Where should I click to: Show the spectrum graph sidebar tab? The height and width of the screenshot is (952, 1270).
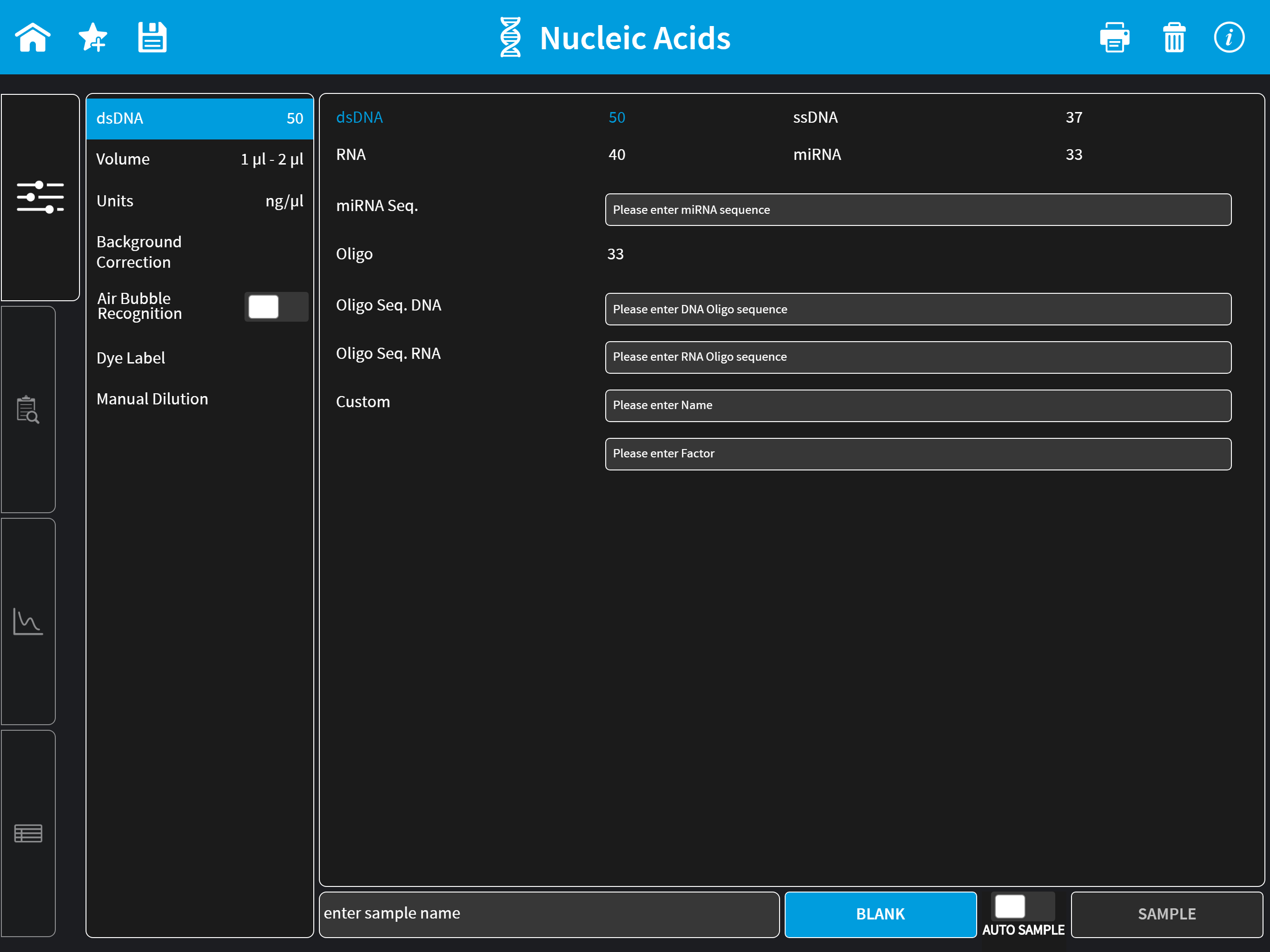[28, 622]
